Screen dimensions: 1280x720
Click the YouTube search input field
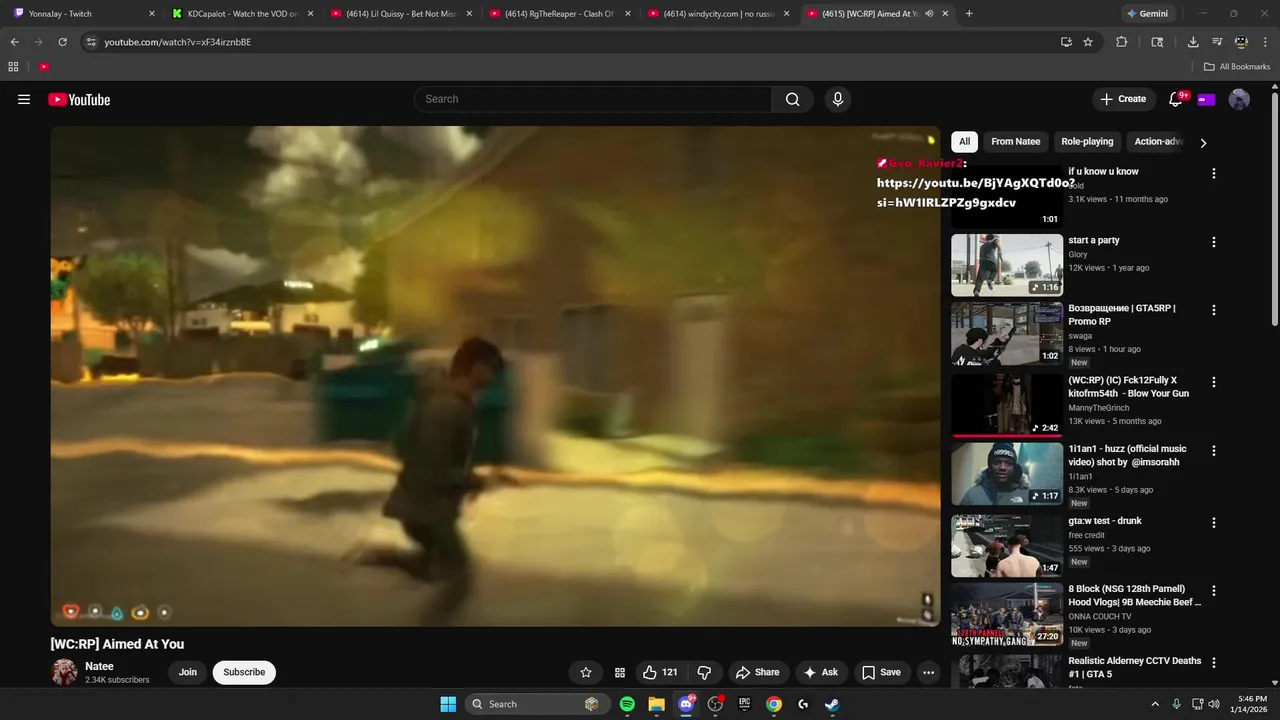click(x=593, y=99)
